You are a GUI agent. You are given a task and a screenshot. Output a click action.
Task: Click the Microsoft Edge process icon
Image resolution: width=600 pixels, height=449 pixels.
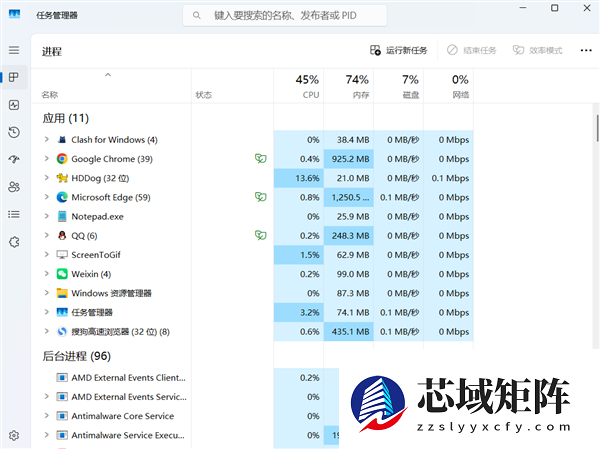62,197
